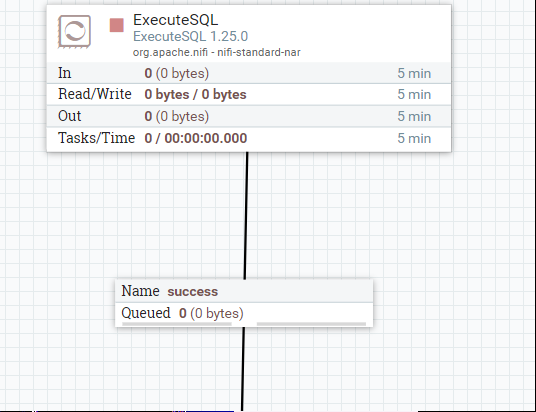Image resolution: width=536 pixels, height=412 pixels.
Task: Click the right queue size backpressure bar
Action: pos(311,323)
